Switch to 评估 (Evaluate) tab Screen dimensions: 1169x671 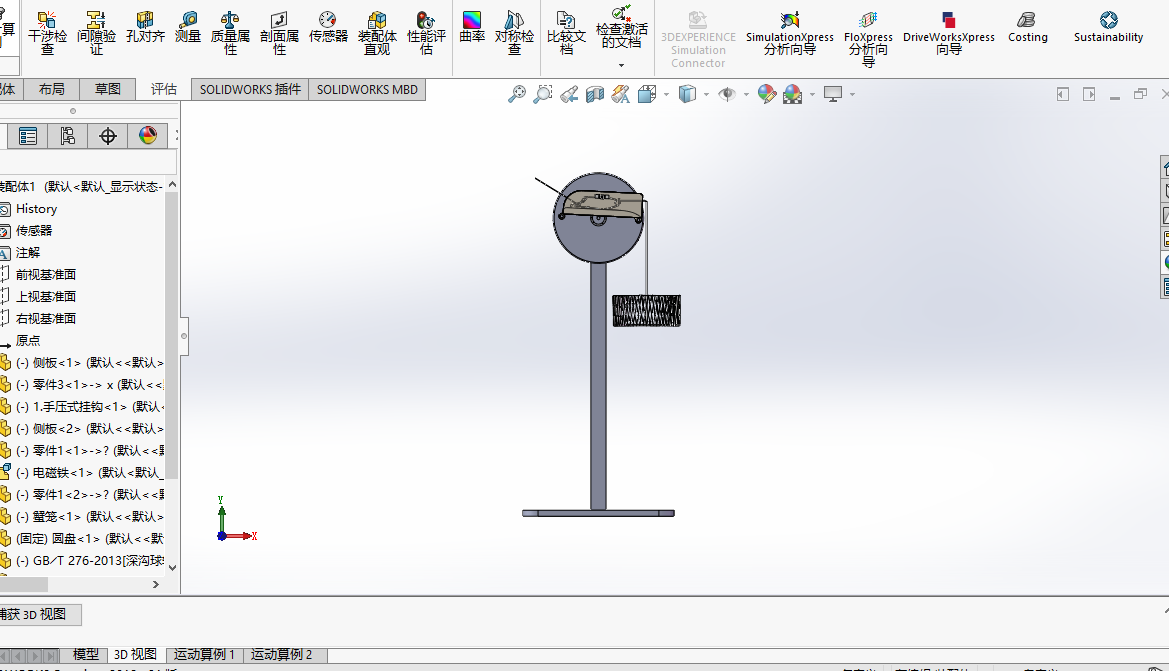pos(163,89)
